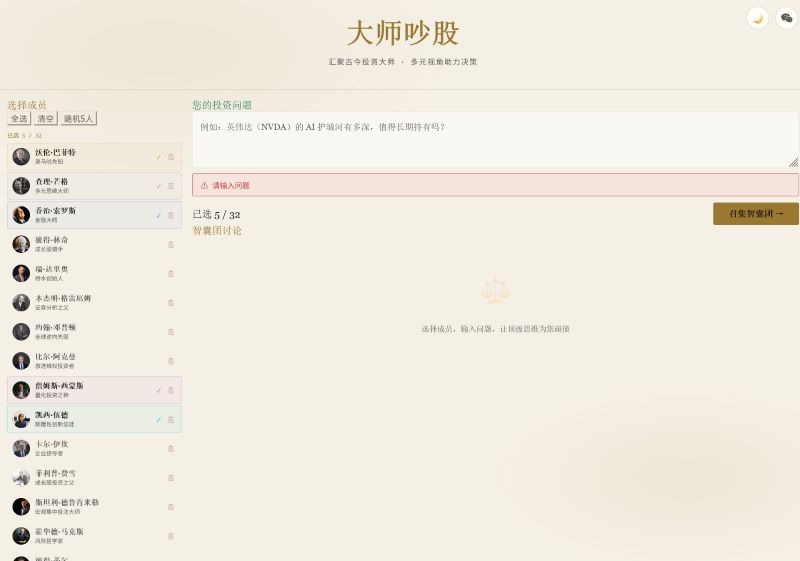
Task: Click the 已选 5 / 32 counter beside the button
Action: 216,215
